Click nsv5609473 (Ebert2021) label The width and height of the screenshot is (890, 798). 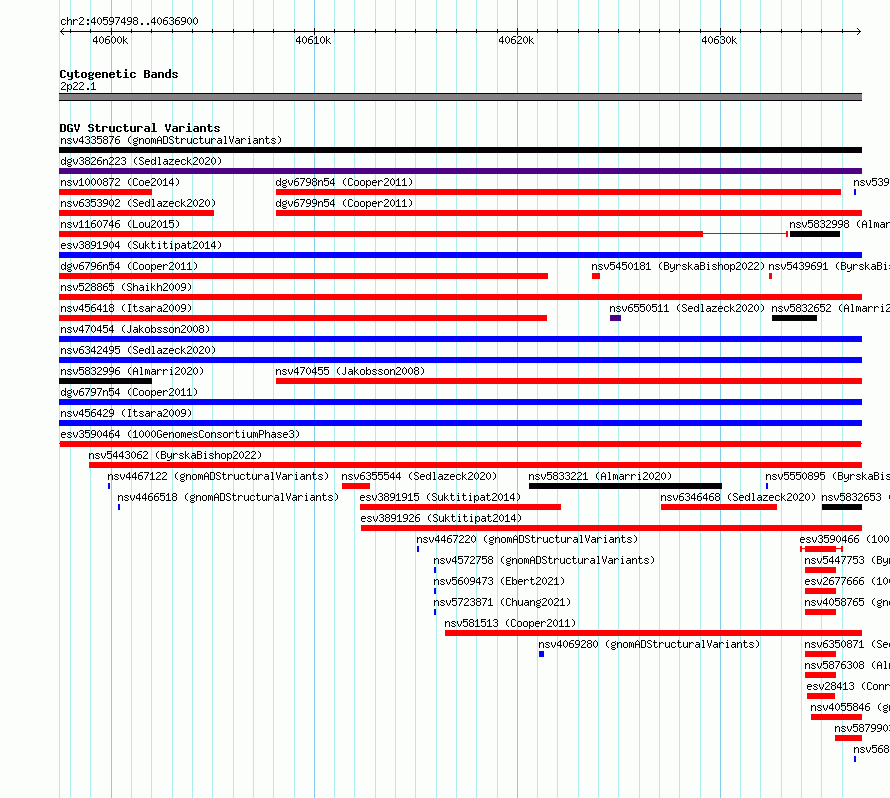[499, 581]
